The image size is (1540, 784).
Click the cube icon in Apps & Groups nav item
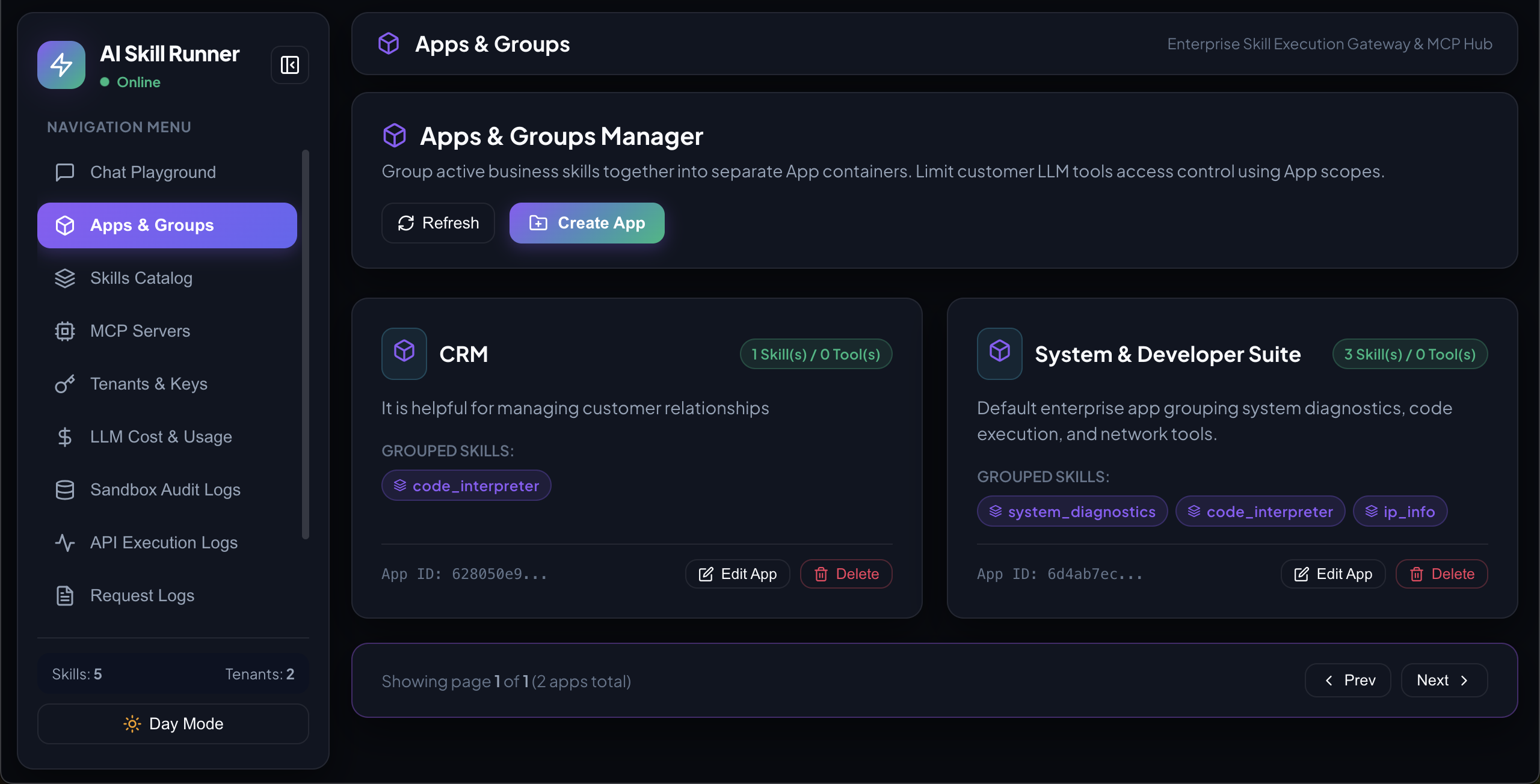point(65,225)
